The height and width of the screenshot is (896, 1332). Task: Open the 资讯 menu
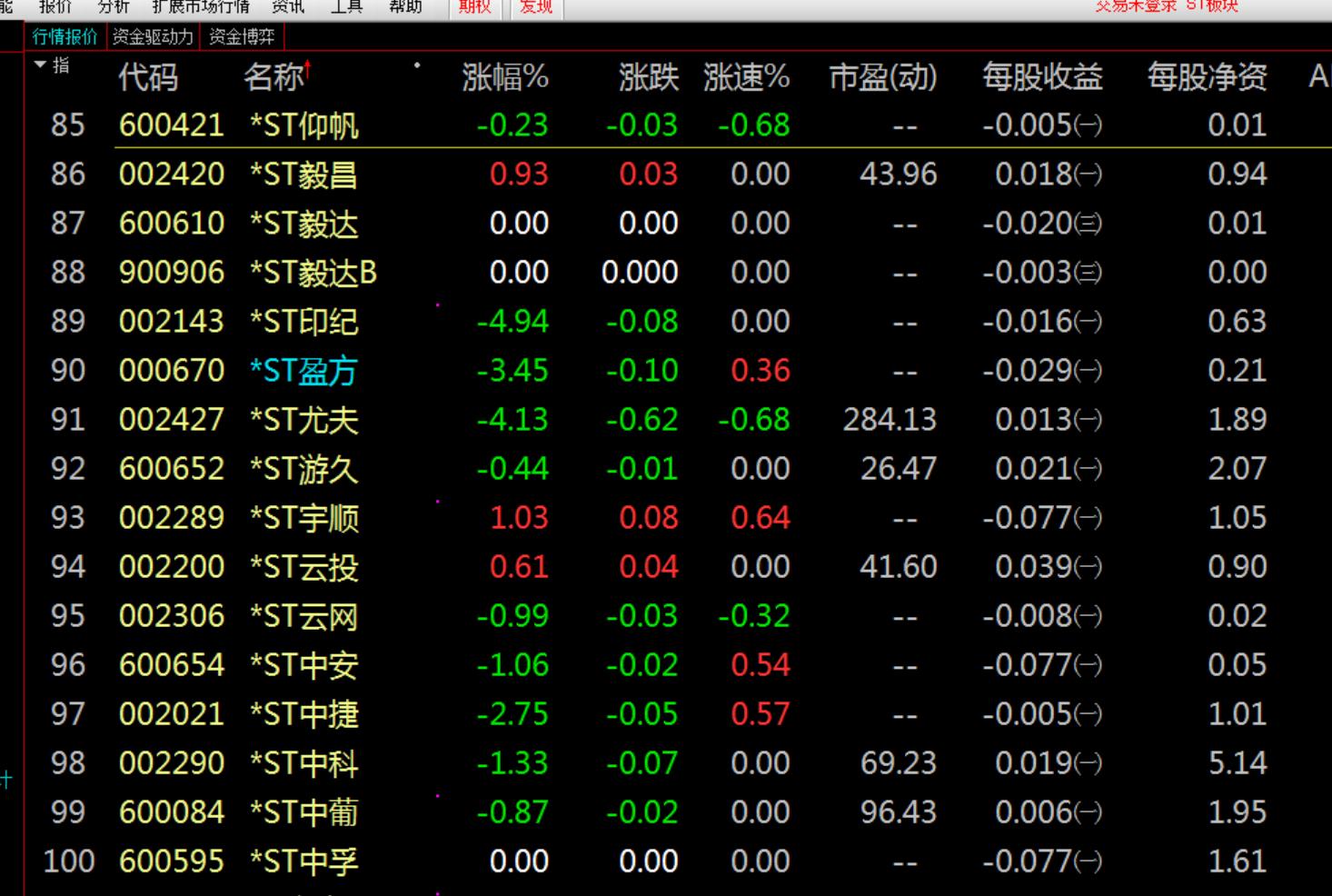click(x=288, y=6)
